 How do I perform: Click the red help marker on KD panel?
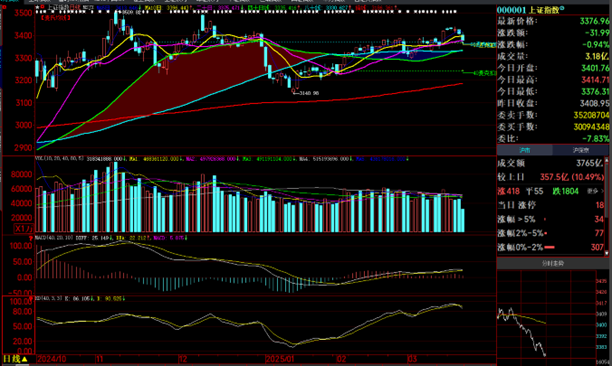click(31, 299)
